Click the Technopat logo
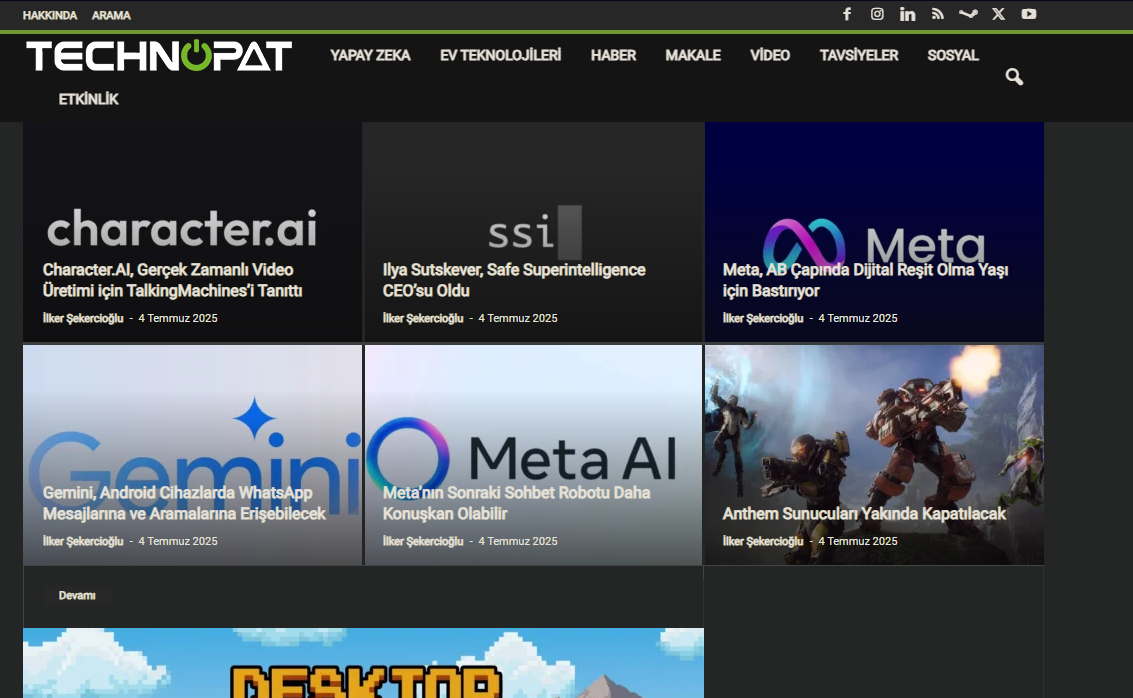The image size is (1133, 698). pos(159,56)
